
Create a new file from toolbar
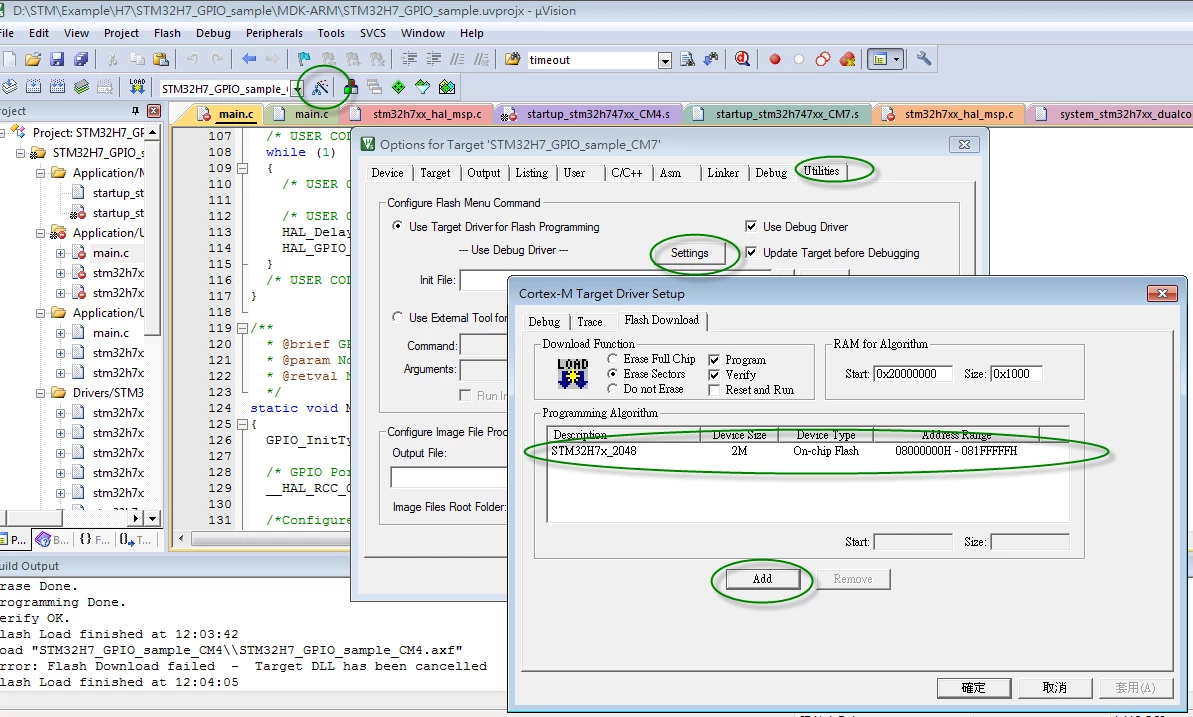9,59
